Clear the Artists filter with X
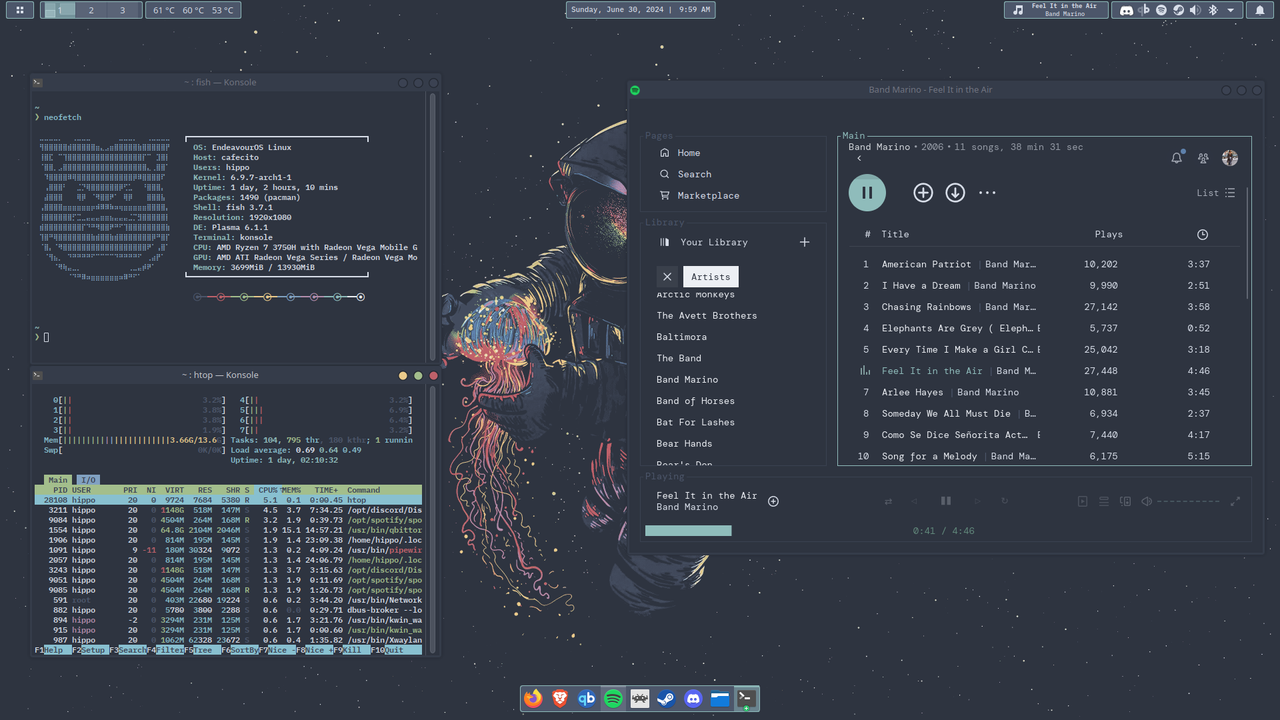Image resolution: width=1280 pixels, height=720 pixels. tap(667, 277)
